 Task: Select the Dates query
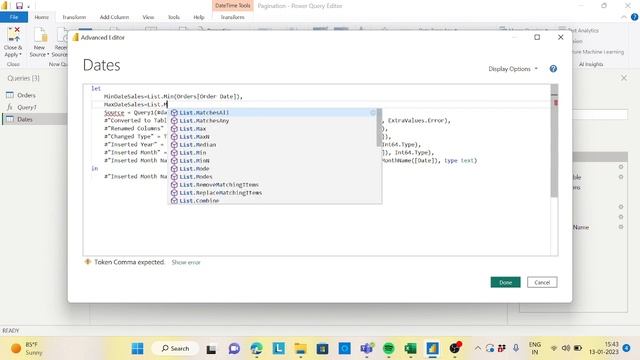[34, 119]
